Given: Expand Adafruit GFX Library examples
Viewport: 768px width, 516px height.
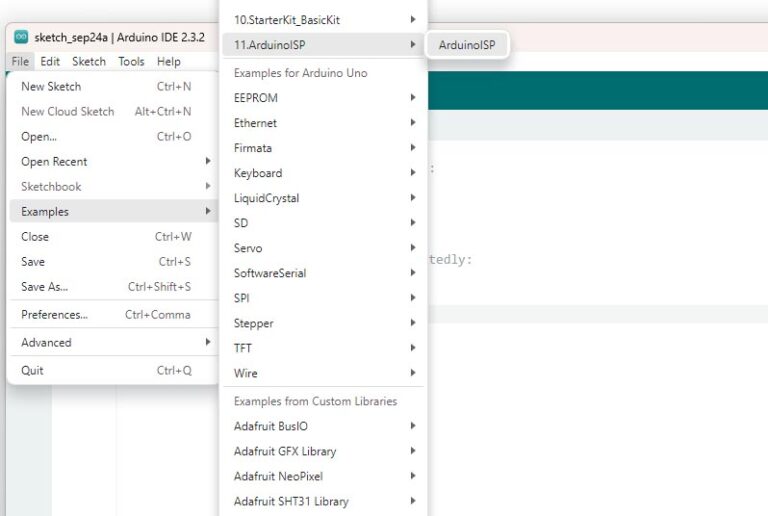Looking at the screenshot, I should [x=323, y=451].
